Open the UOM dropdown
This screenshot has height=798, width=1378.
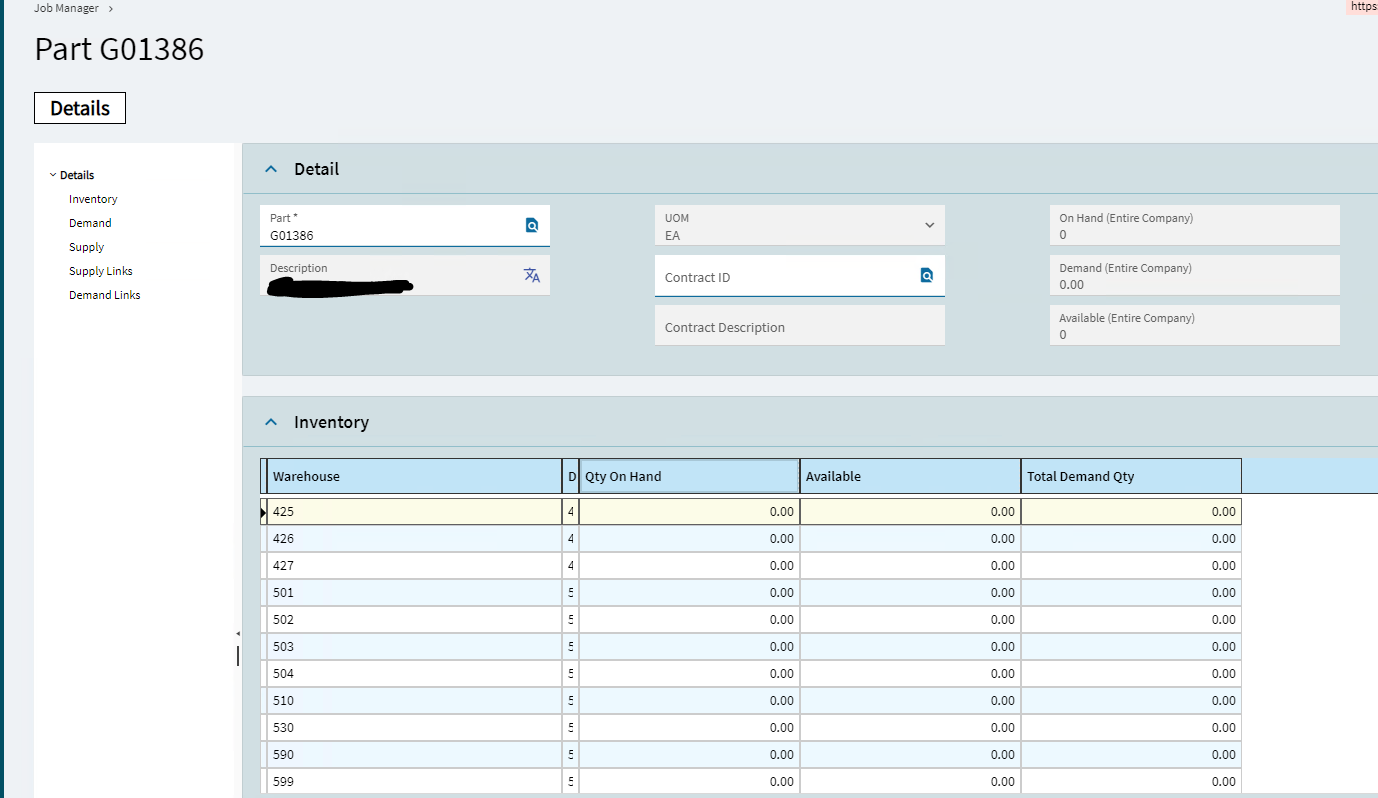click(x=929, y=225)
